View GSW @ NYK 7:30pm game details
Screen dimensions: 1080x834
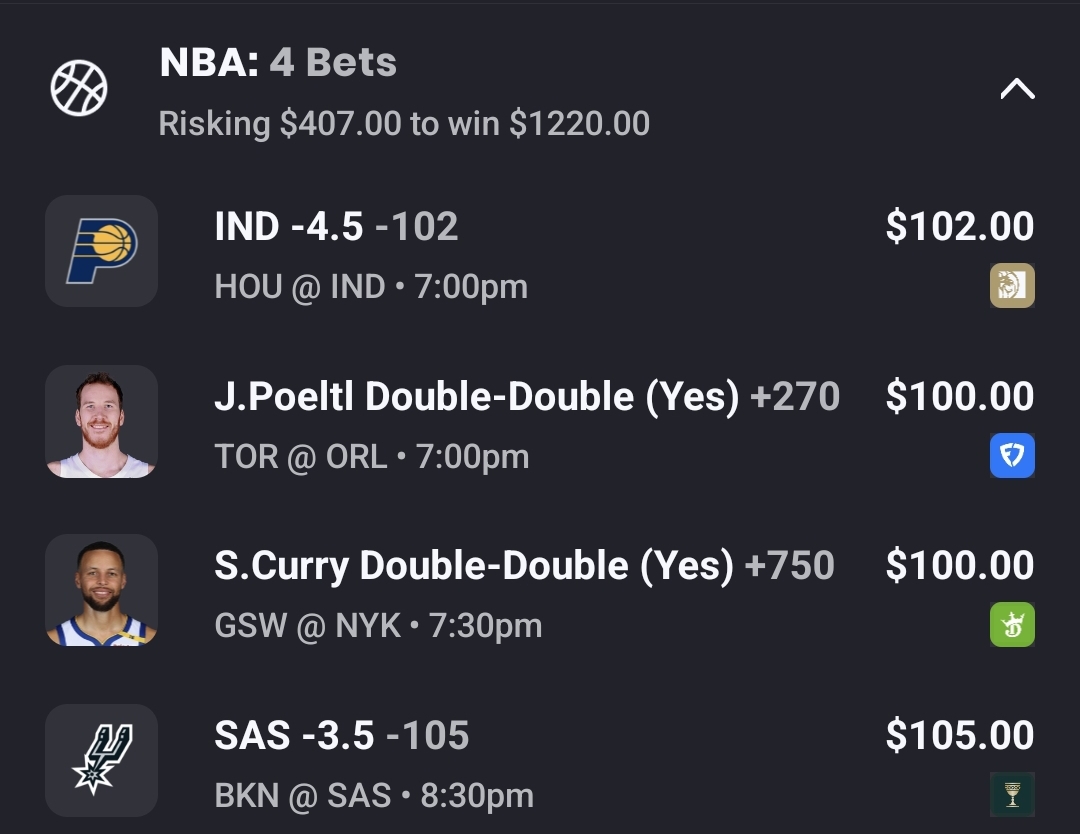tap(378, 626)
